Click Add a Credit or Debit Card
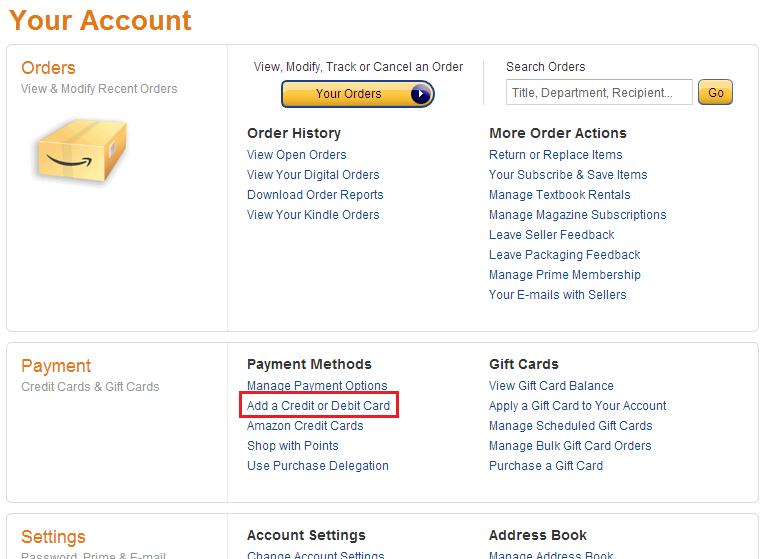The width and height of the screenshot is (768, 559). click(319, 406)
